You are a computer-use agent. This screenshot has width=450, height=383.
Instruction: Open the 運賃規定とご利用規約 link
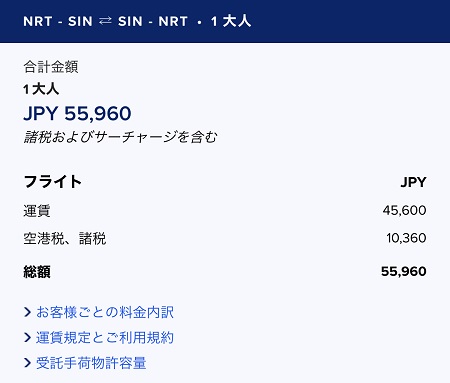pyautogui.click(x=105, y=338)
